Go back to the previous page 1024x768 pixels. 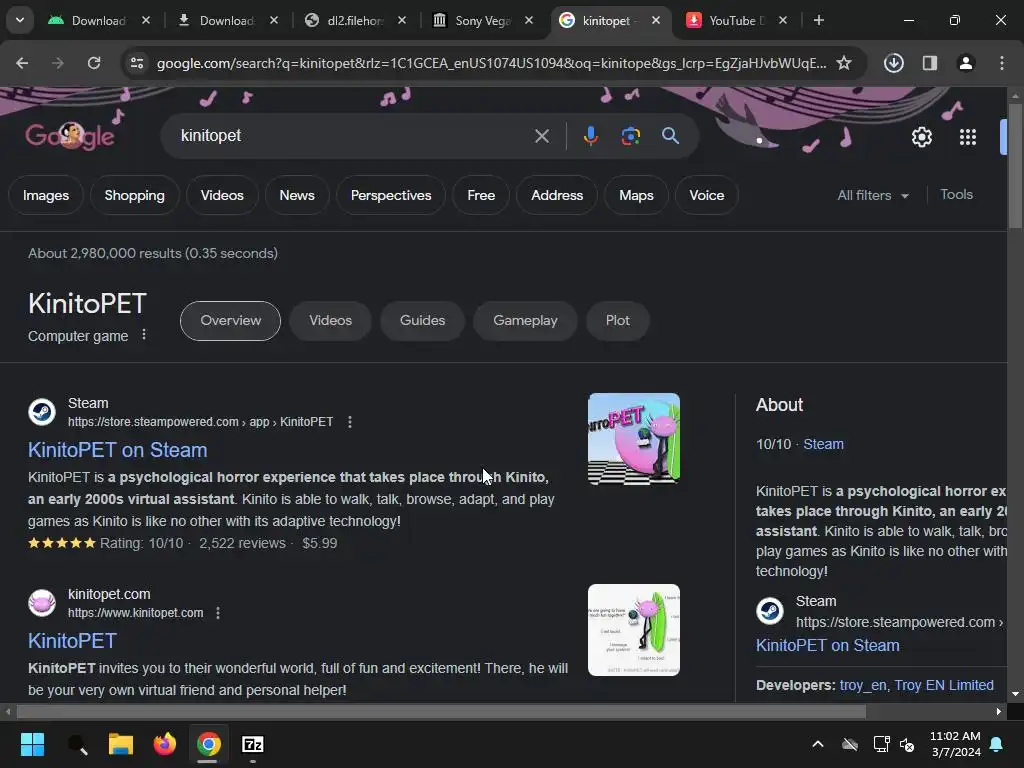tap(22, 63)
